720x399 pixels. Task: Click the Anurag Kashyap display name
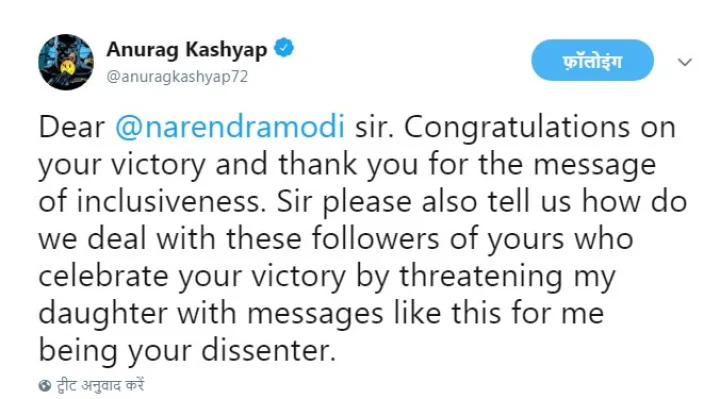click(x=186, y=50)
